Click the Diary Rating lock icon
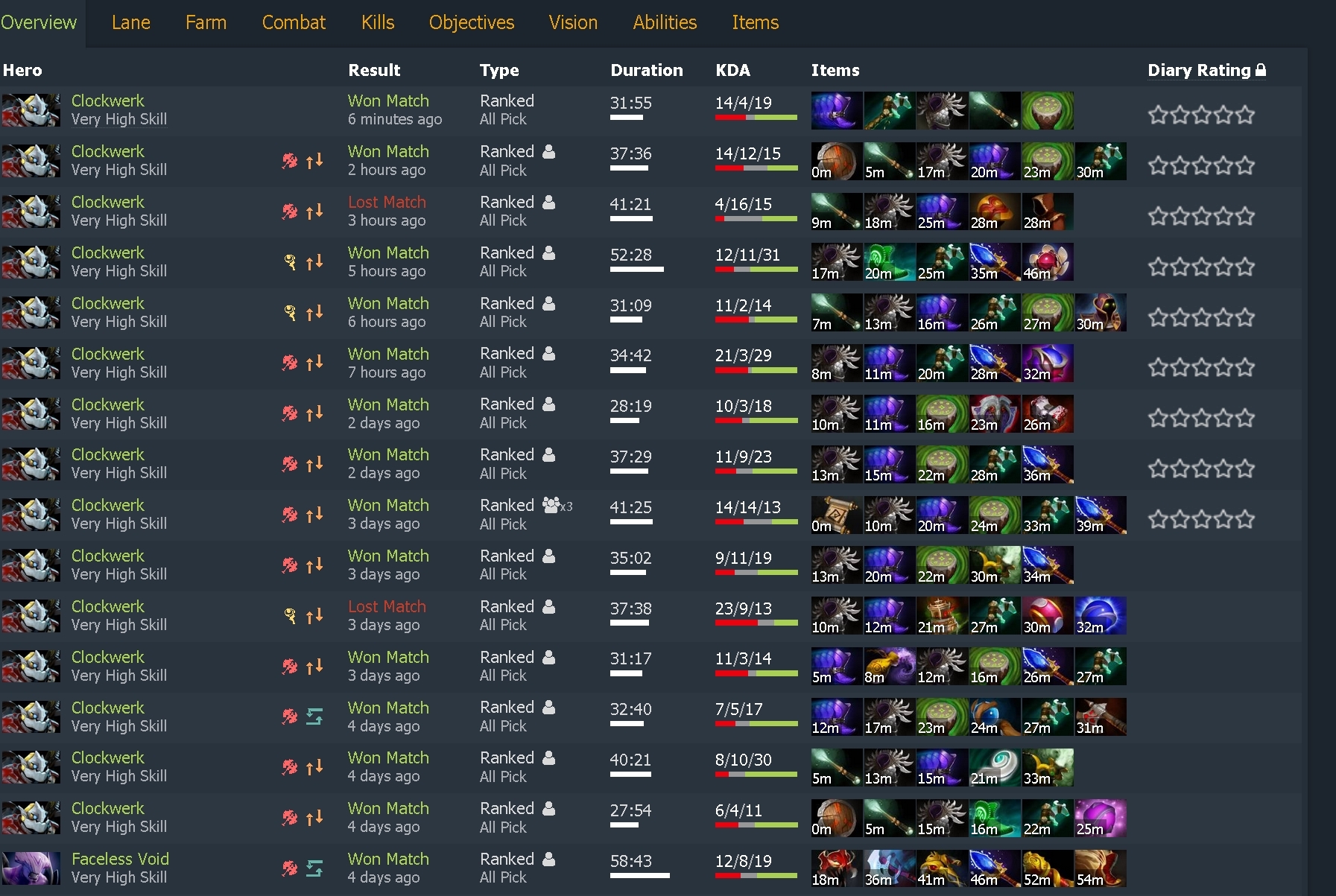Screen dimensions: 1336x896 1261,70
